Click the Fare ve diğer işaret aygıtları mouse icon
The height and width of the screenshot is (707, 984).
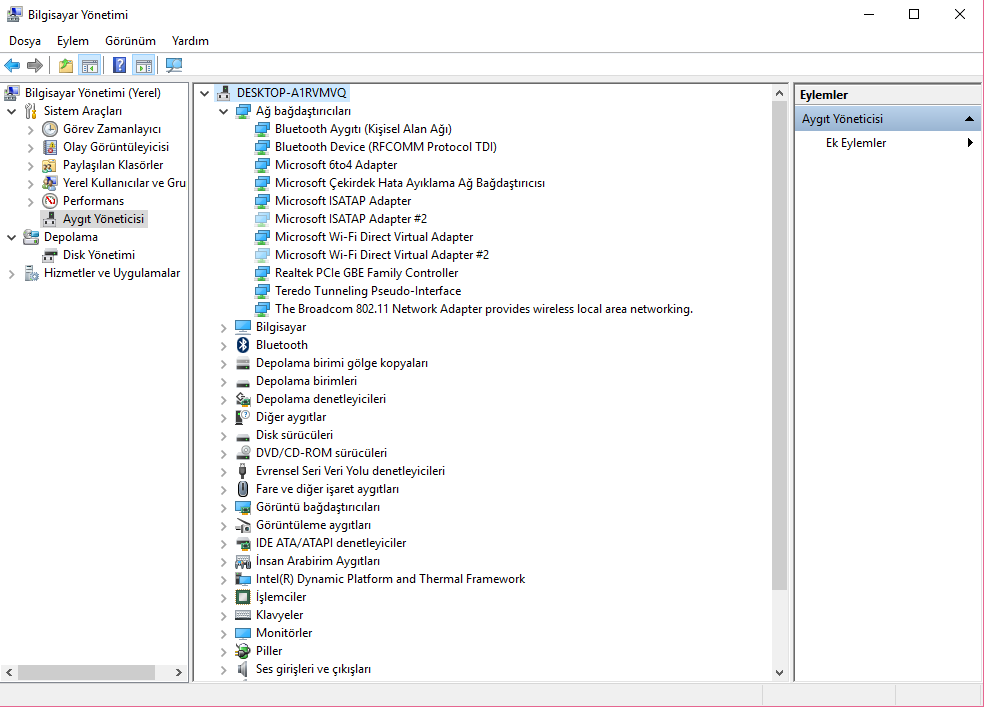tap(243, 489)
